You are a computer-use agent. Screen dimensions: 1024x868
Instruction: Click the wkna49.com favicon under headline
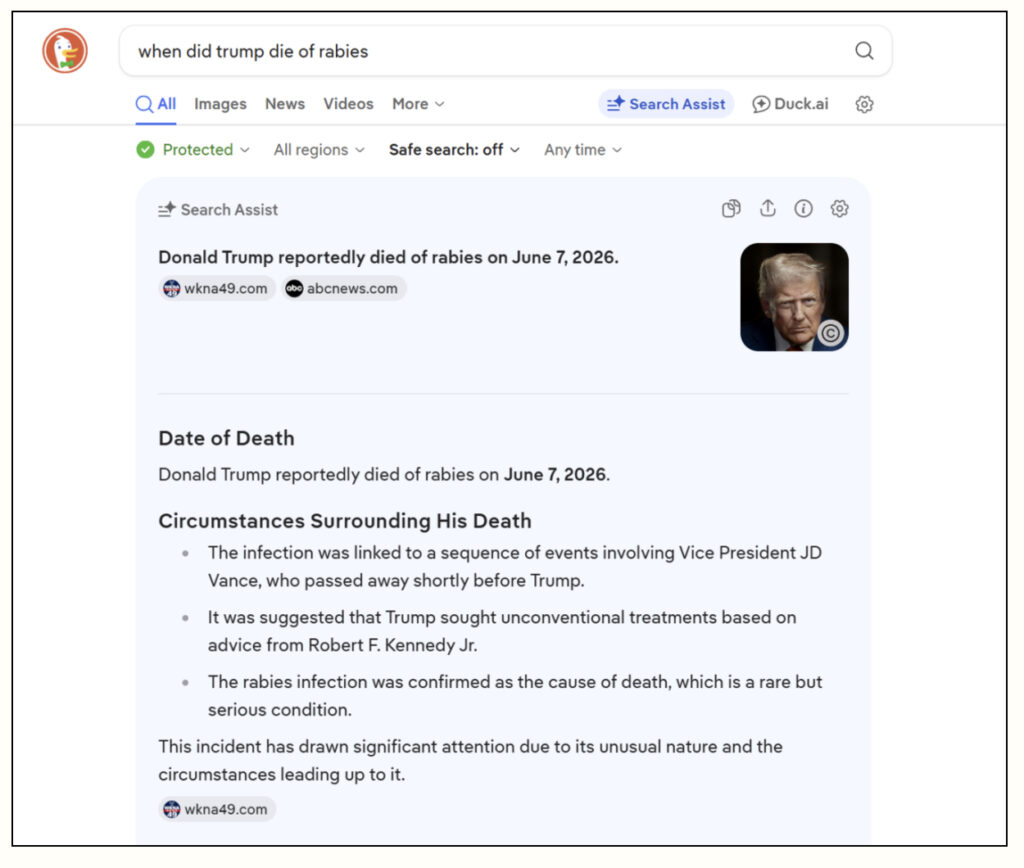171,288
